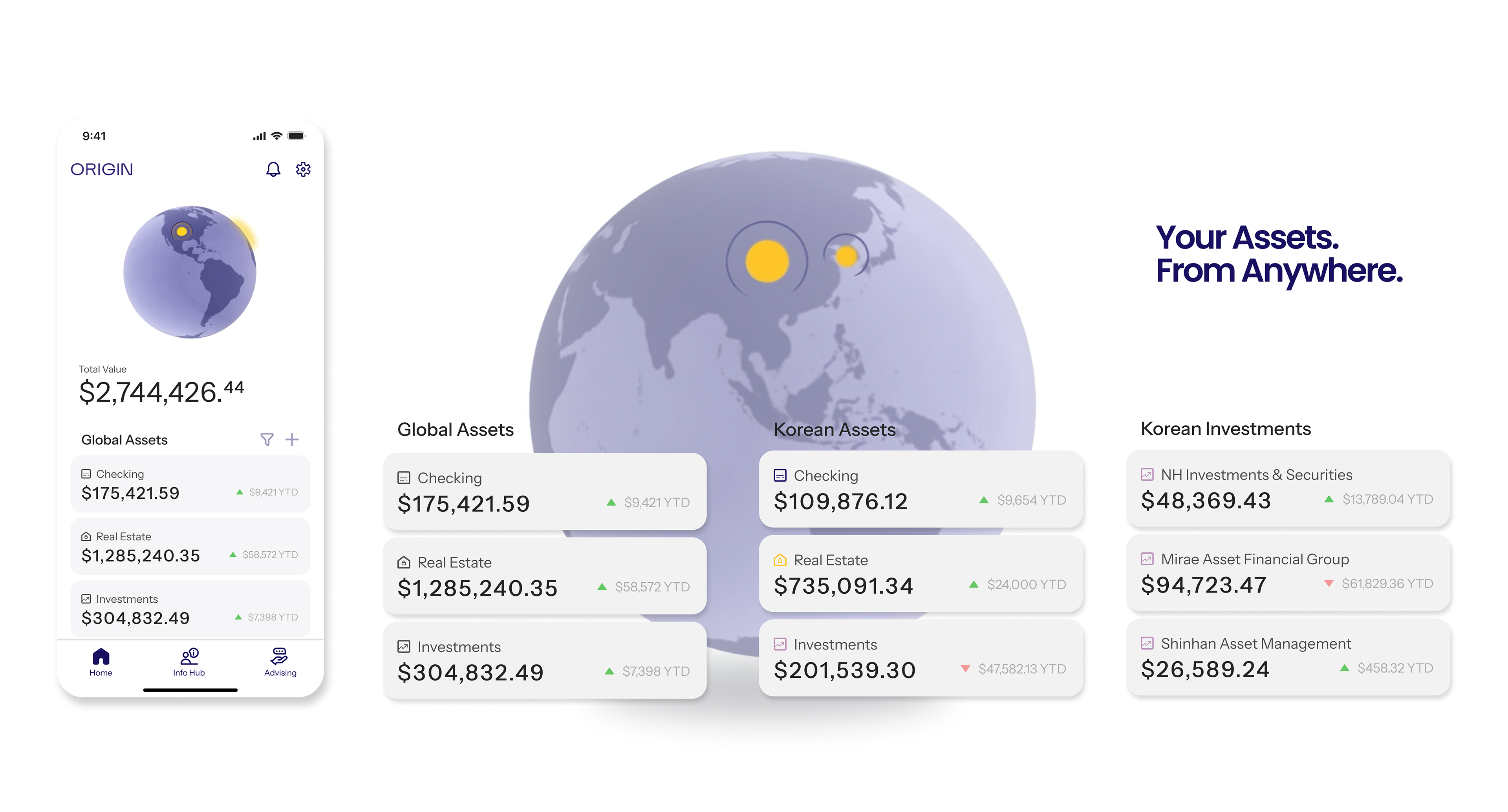Click Korean Assets Checking account icon
1508x812 pixels.
coord(780,475)
